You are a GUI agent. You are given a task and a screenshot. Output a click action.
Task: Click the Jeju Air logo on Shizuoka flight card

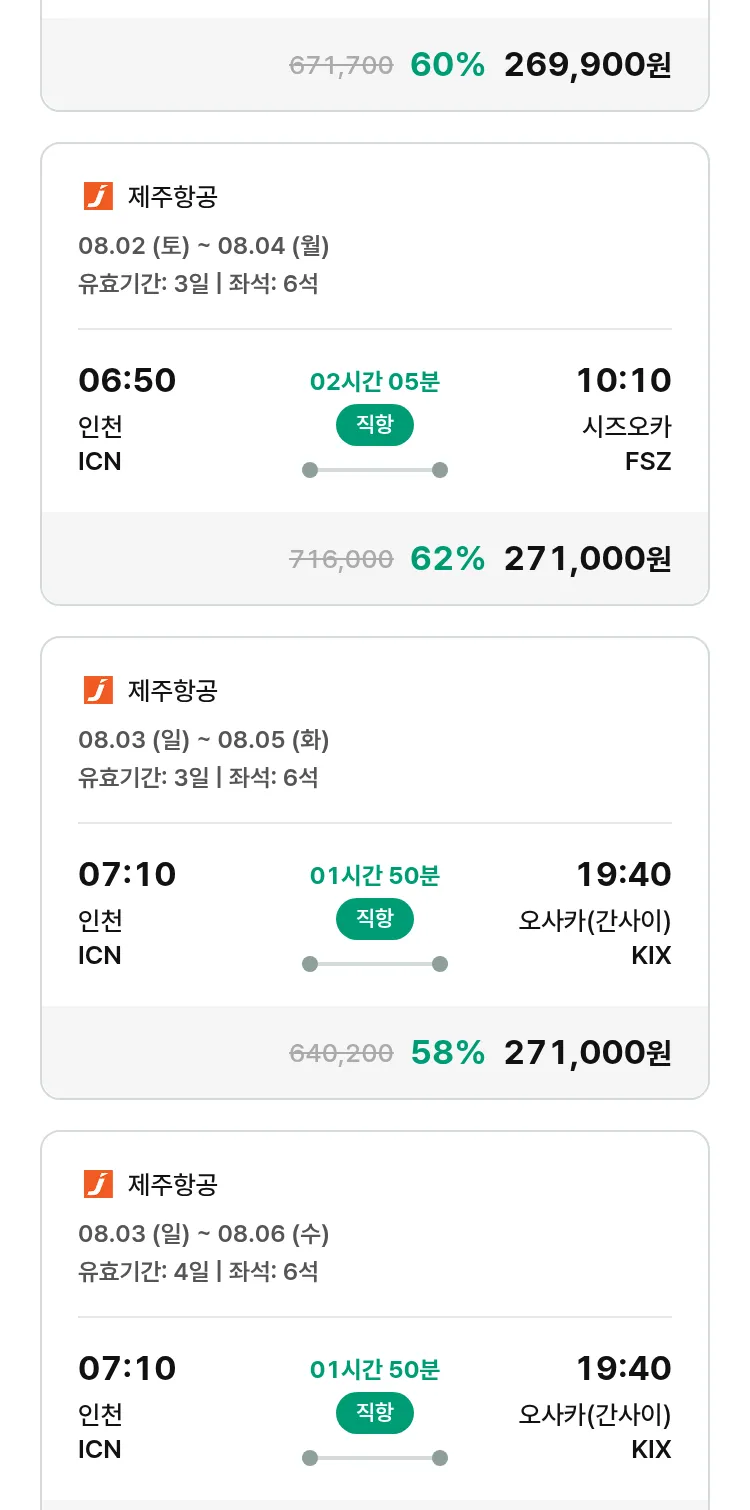click(x=98, y=196)
